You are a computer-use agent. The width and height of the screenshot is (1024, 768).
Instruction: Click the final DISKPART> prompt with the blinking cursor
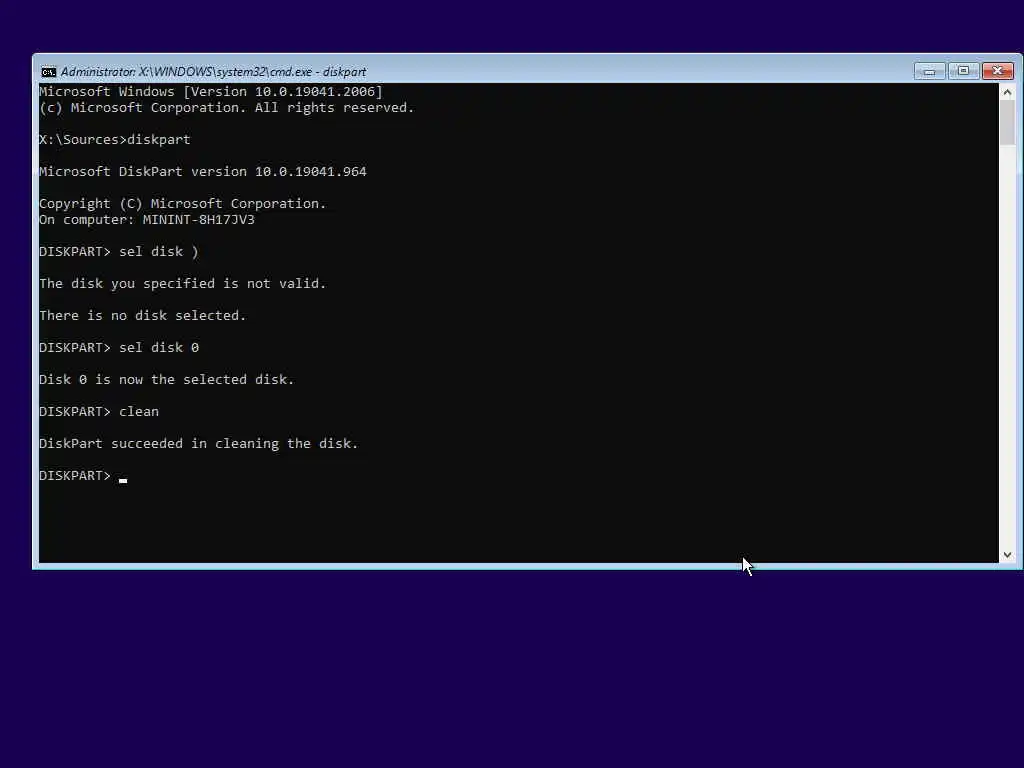(83, 475)
